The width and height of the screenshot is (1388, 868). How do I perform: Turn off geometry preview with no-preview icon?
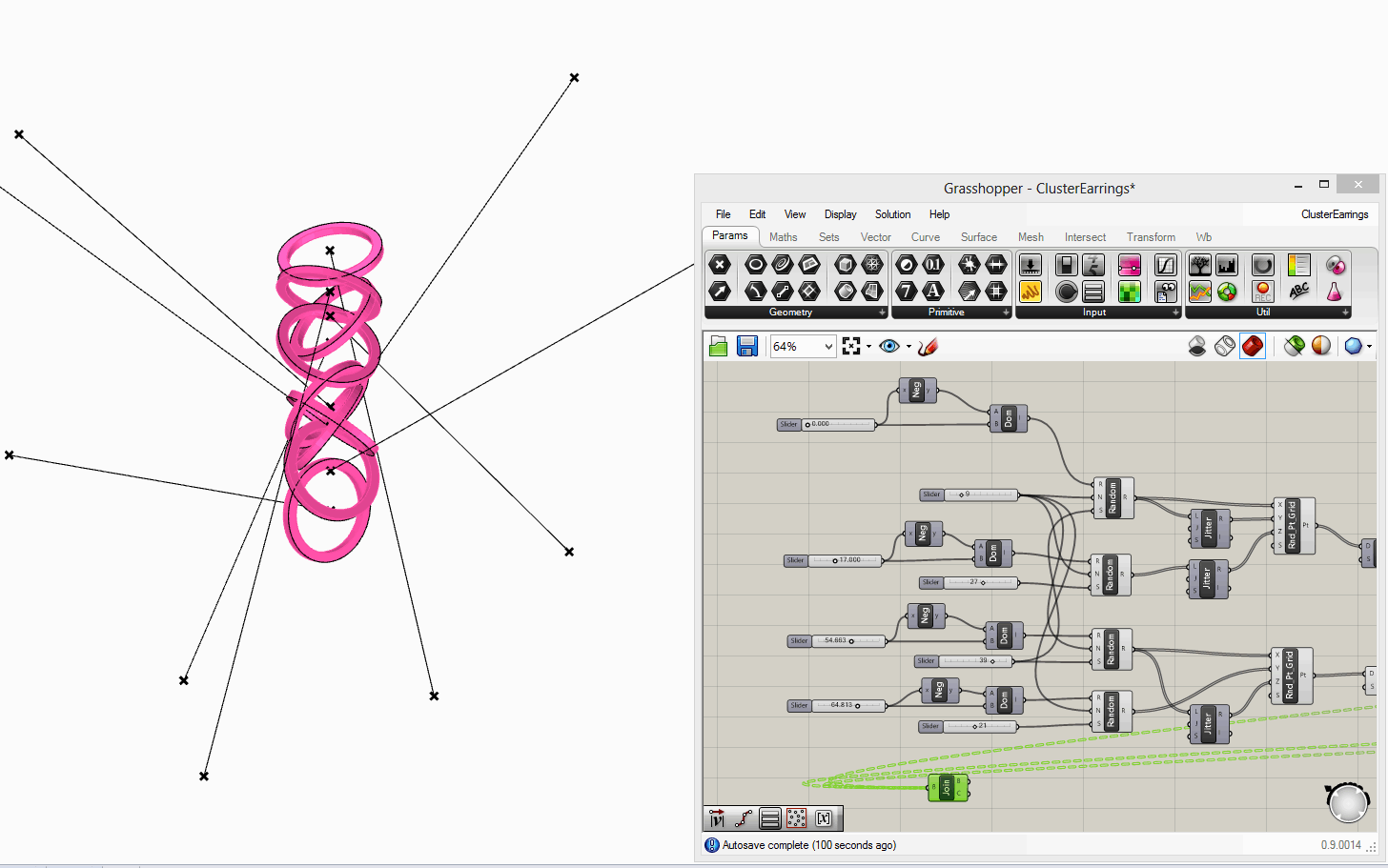pyautogui.click(x=1197, y=346)
